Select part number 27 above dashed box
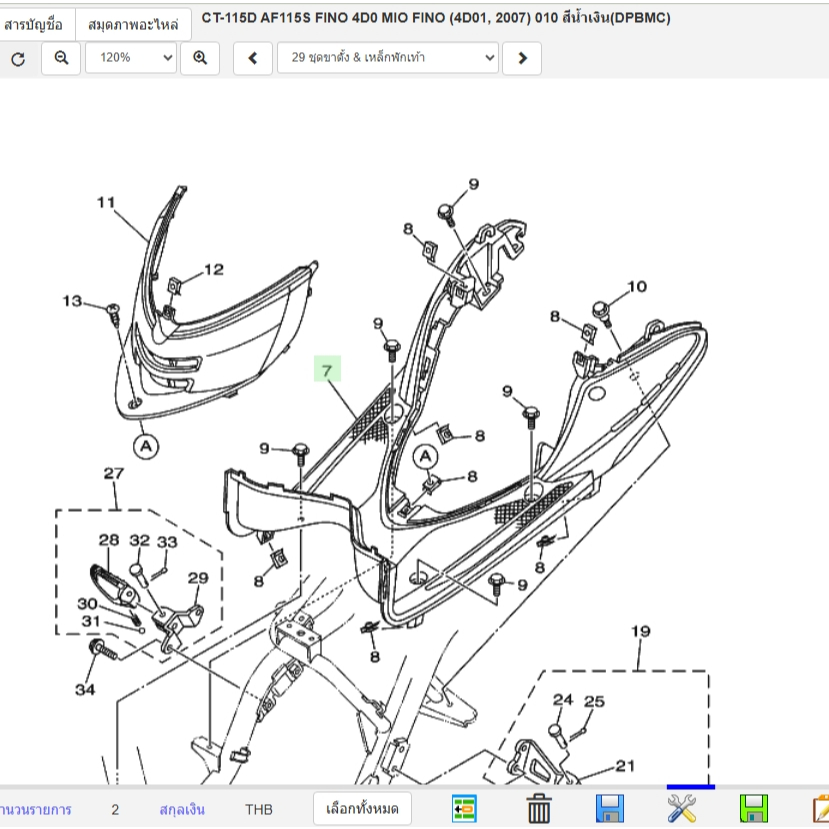The image size is (829, 829). pyautogui.click(x=114, y=473)
